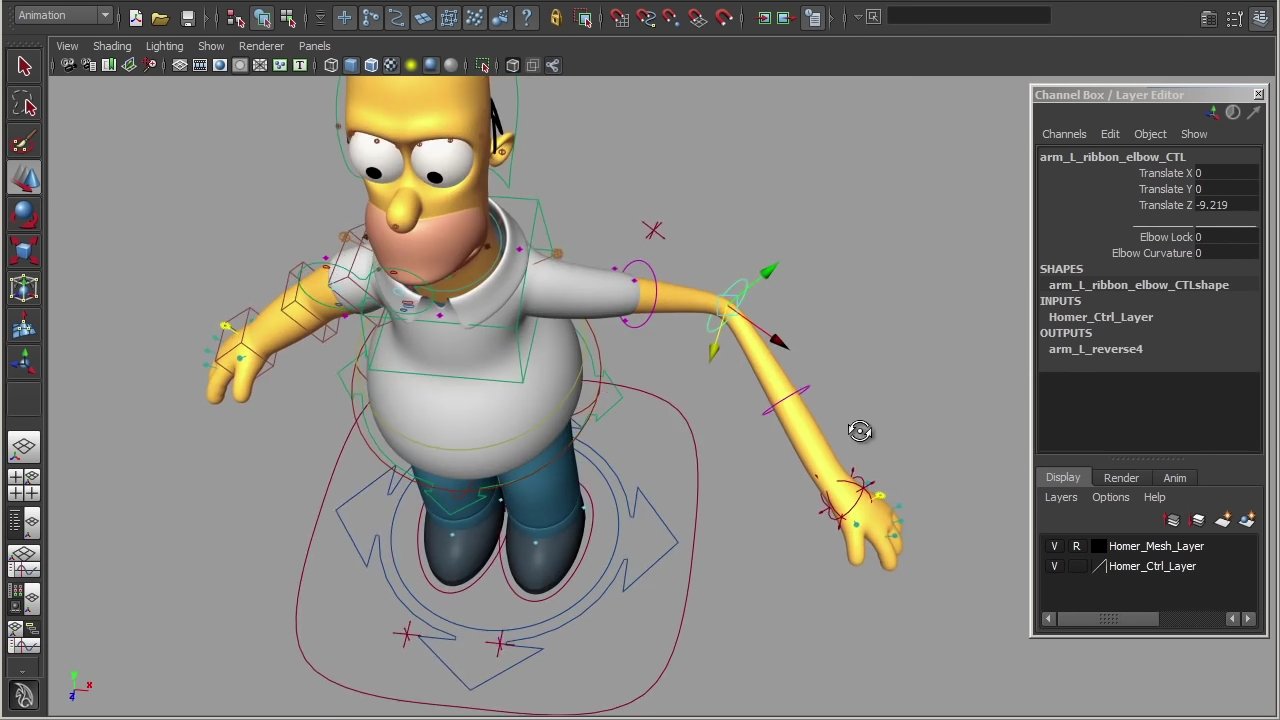
Task: Click the wireframe cube shading icon
Action: (331, 65)
